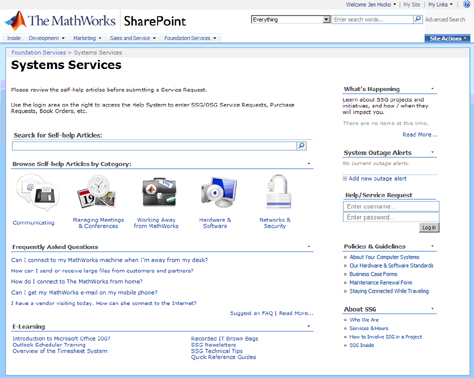Open the Policies & Guidelines web part menu arrow

(x=432, y=246)
